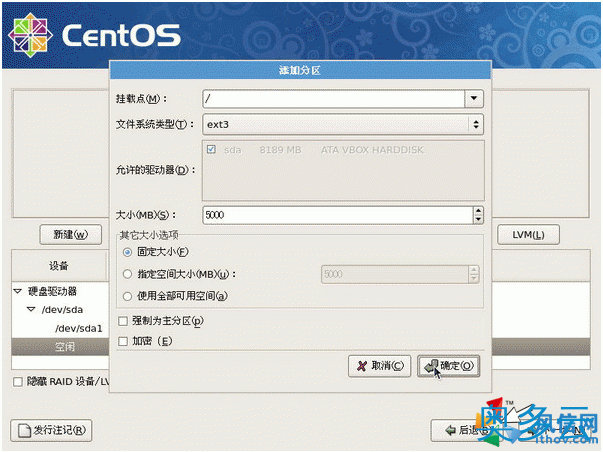Collapse the /dev/sda tree node
This screenshot has width=603, height=452.
31,309
